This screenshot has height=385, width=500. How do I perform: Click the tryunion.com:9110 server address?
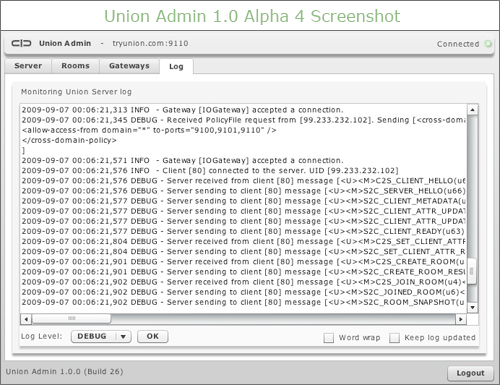click(150, 43)
